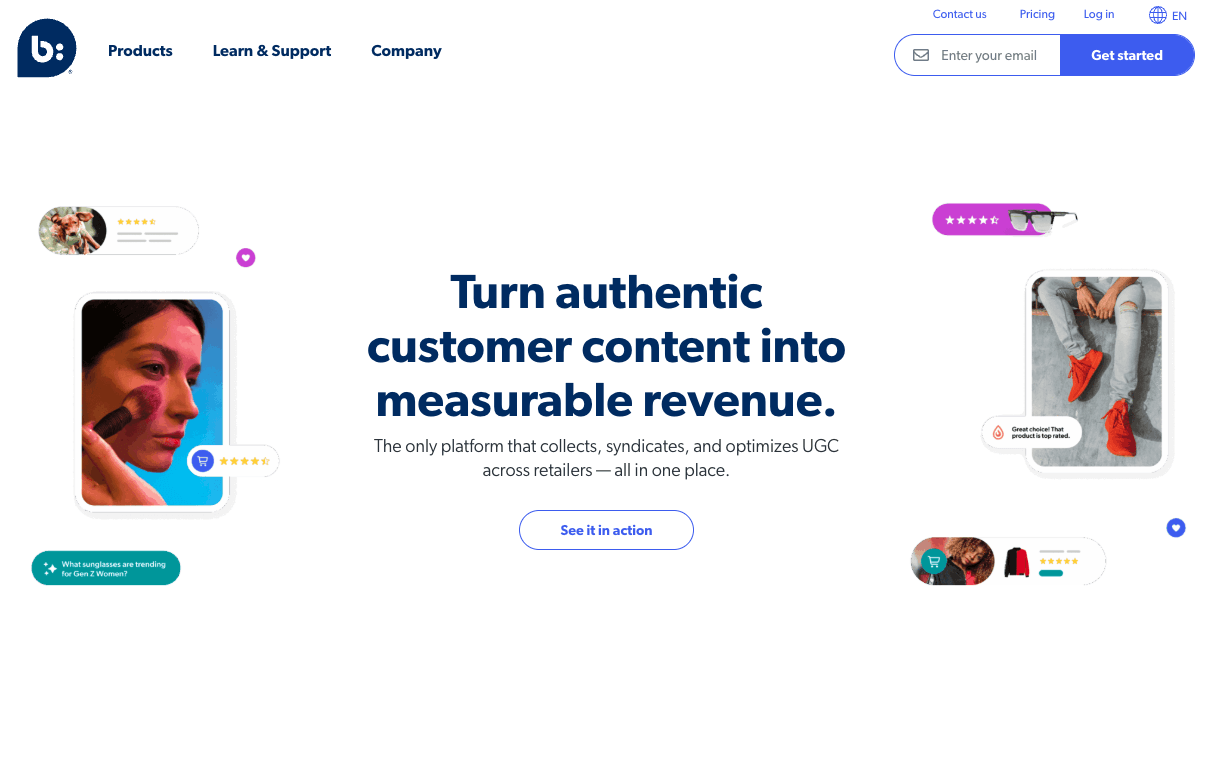Open the EN language selector
Screen dimensions: 1212x782
1179,16
